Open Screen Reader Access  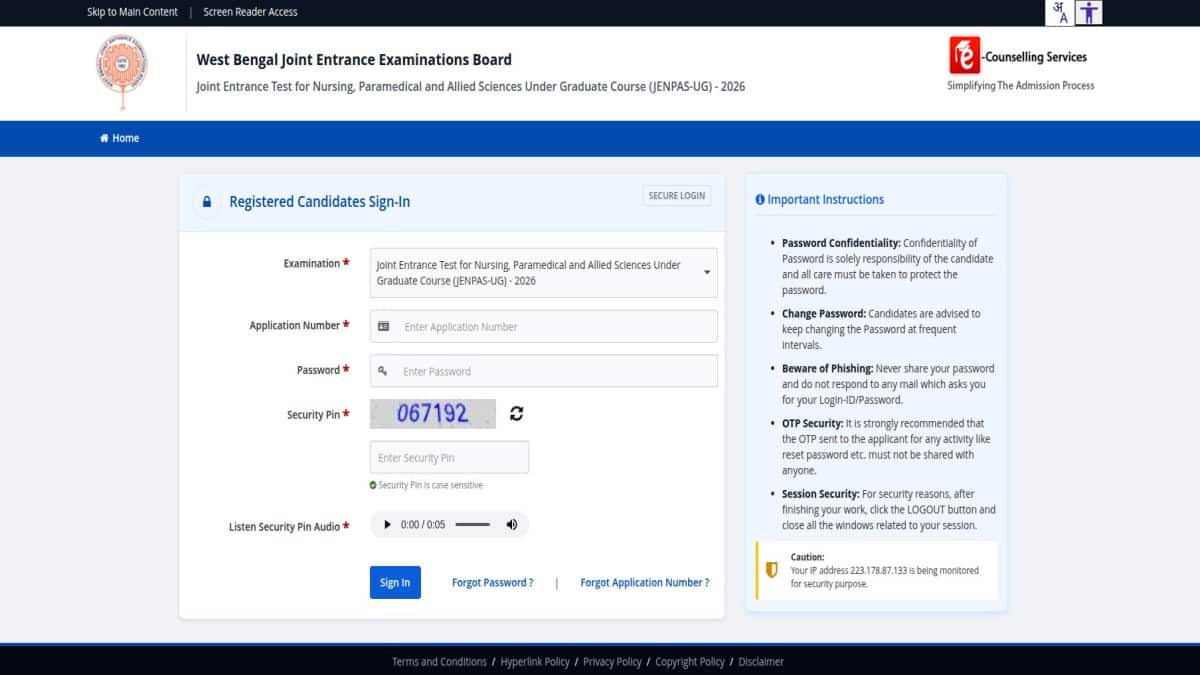(250, 12)
